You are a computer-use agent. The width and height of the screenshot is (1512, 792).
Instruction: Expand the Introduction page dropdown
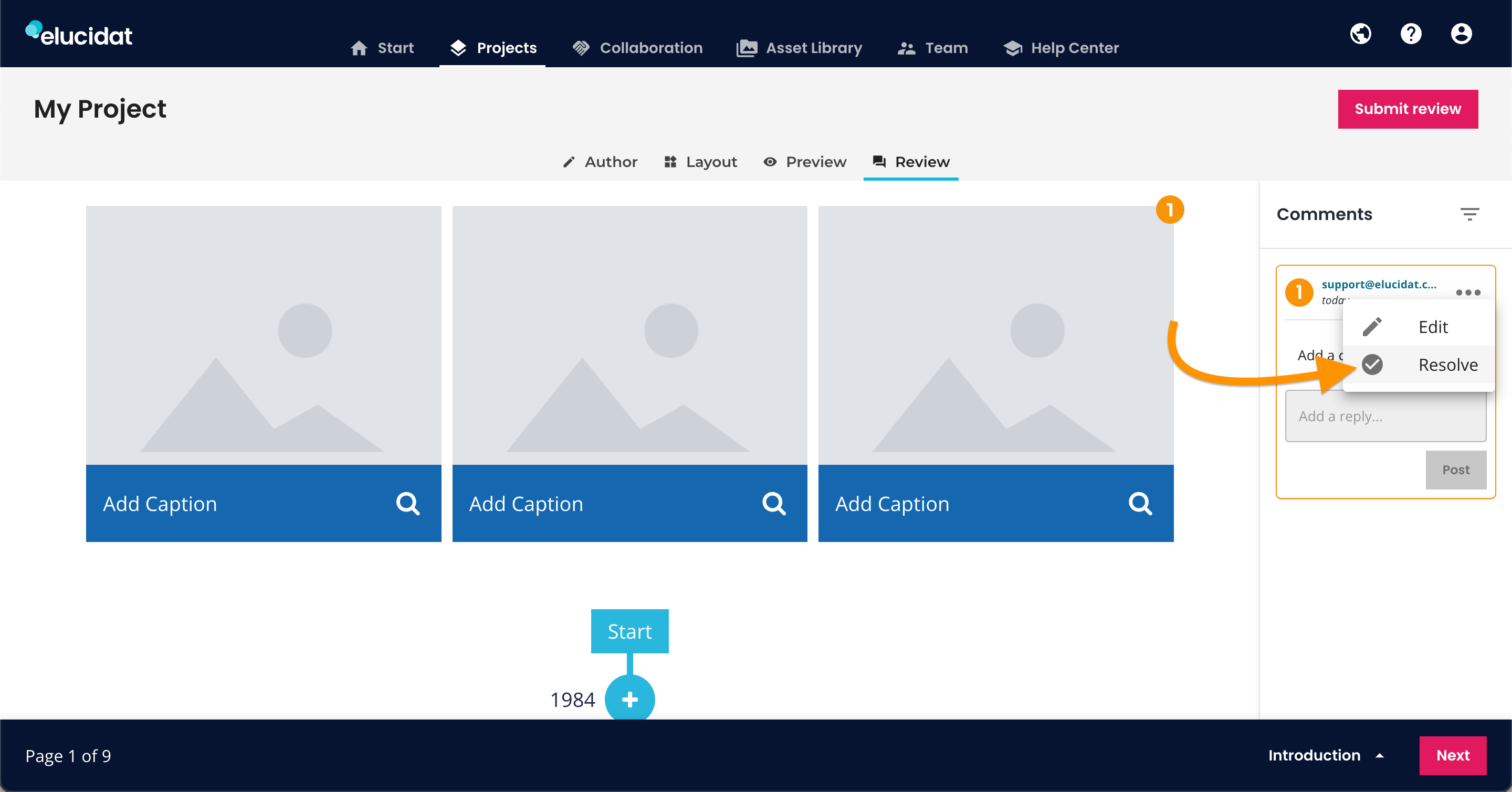[1327, 756]
